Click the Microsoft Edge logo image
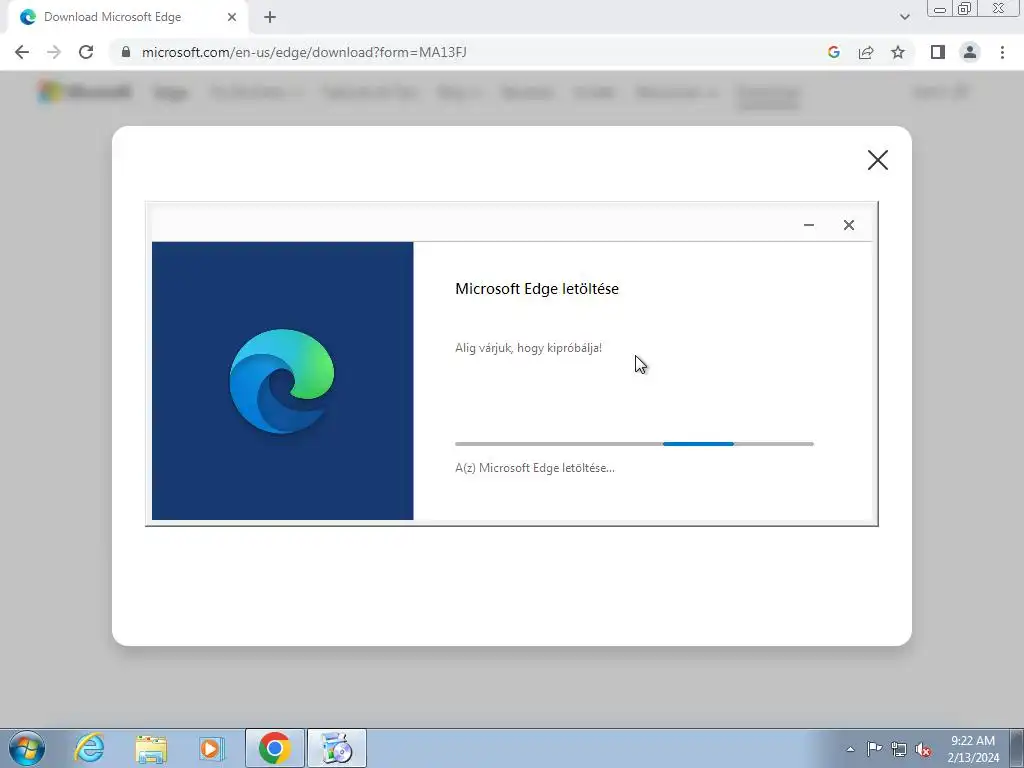The height and width of the screenshot is (768, 1024). point(281,381)
